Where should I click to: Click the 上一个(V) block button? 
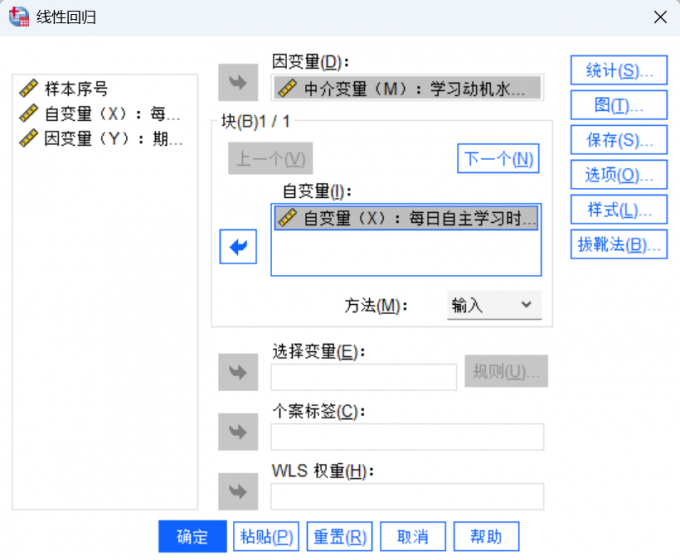click(270, 158)
